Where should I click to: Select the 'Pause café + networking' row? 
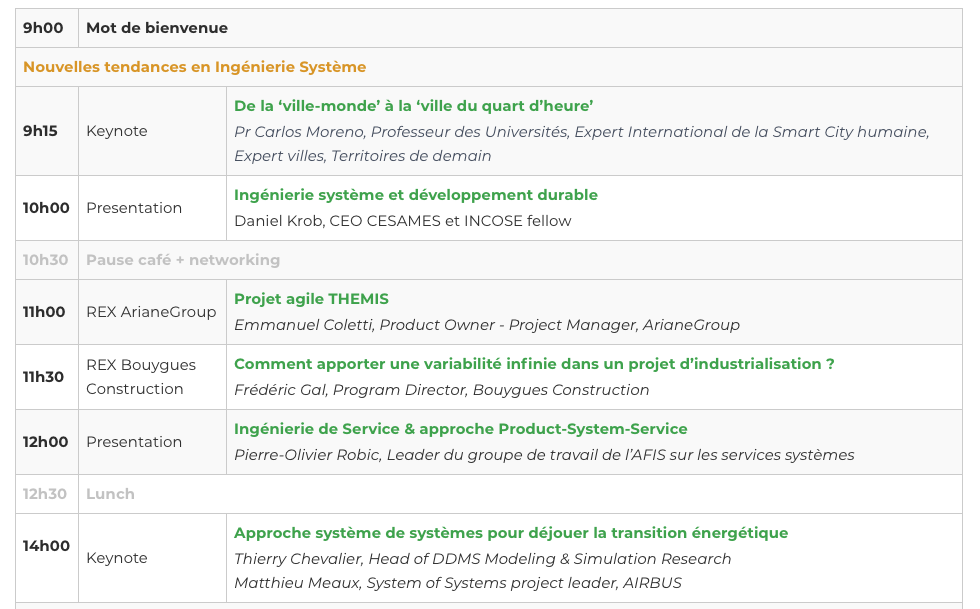pos(183,260)
